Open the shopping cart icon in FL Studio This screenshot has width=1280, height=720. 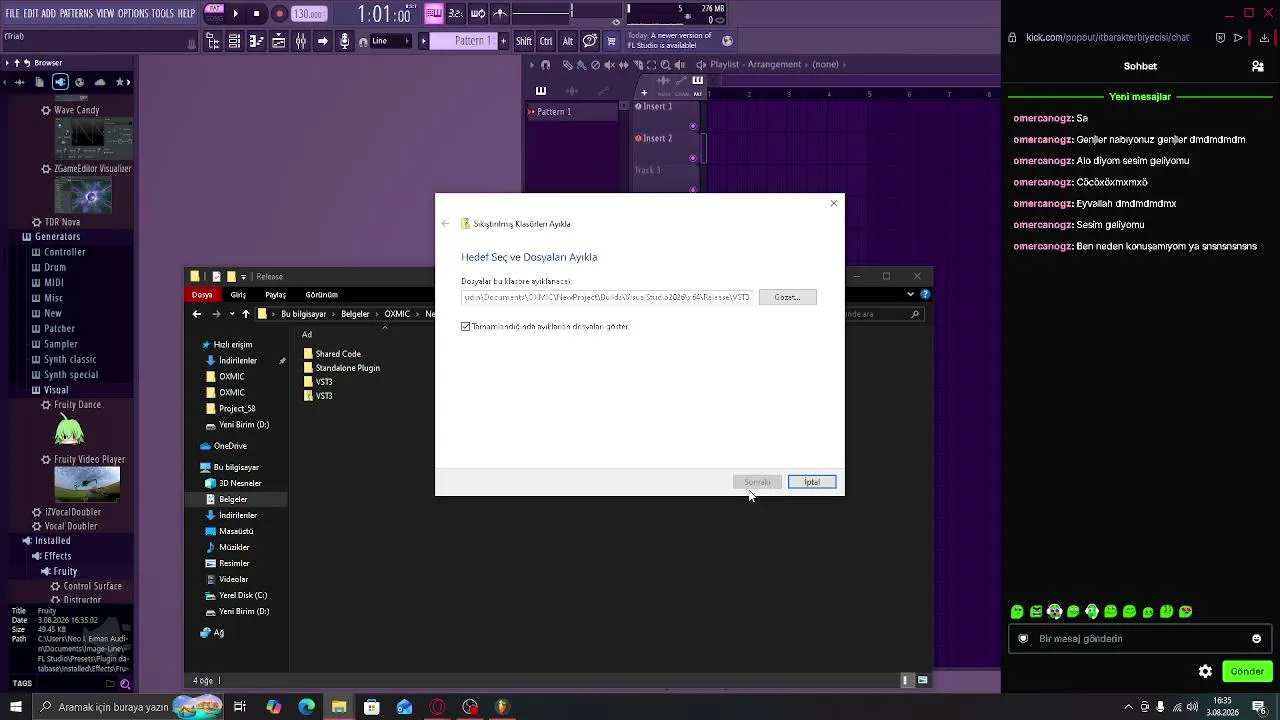coord(611,41)
